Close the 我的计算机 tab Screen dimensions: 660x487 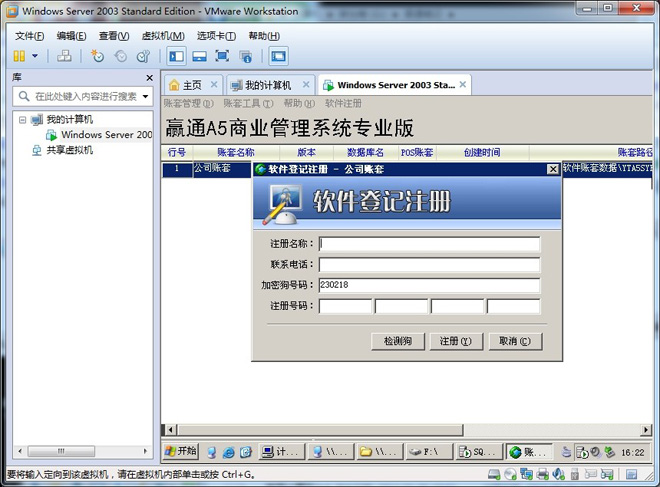point(306,85)
